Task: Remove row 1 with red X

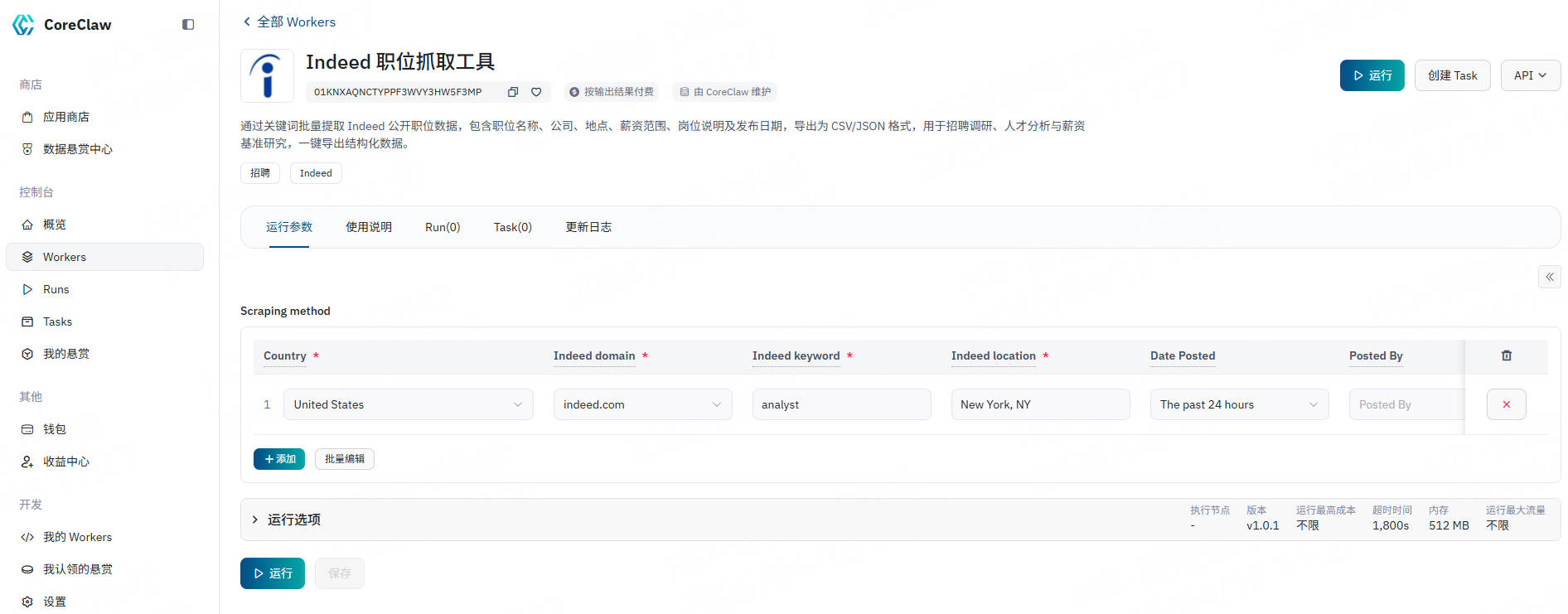Action: pos(1506,404)
